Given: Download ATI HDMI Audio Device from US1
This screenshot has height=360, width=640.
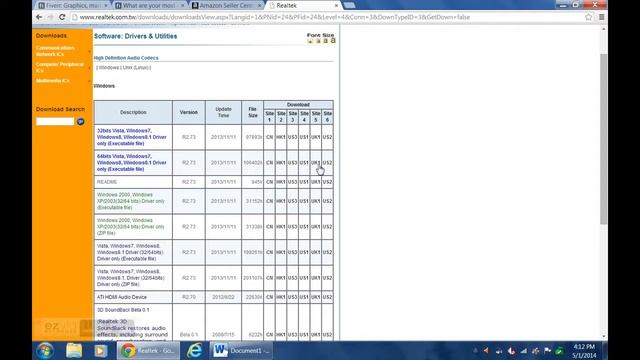Looking at the screenshot, I should 304,297.
